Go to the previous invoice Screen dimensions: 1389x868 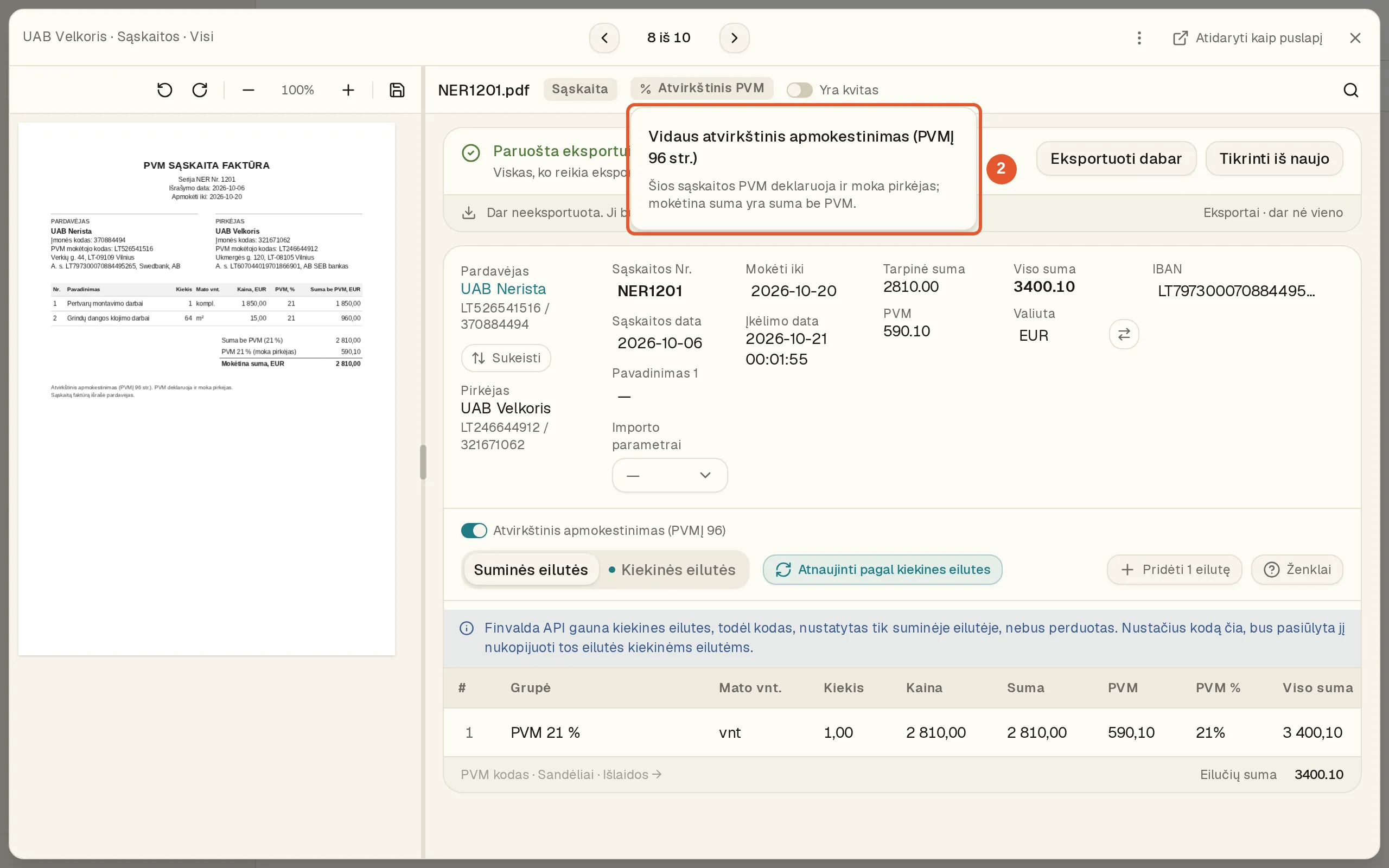(604, 38)
